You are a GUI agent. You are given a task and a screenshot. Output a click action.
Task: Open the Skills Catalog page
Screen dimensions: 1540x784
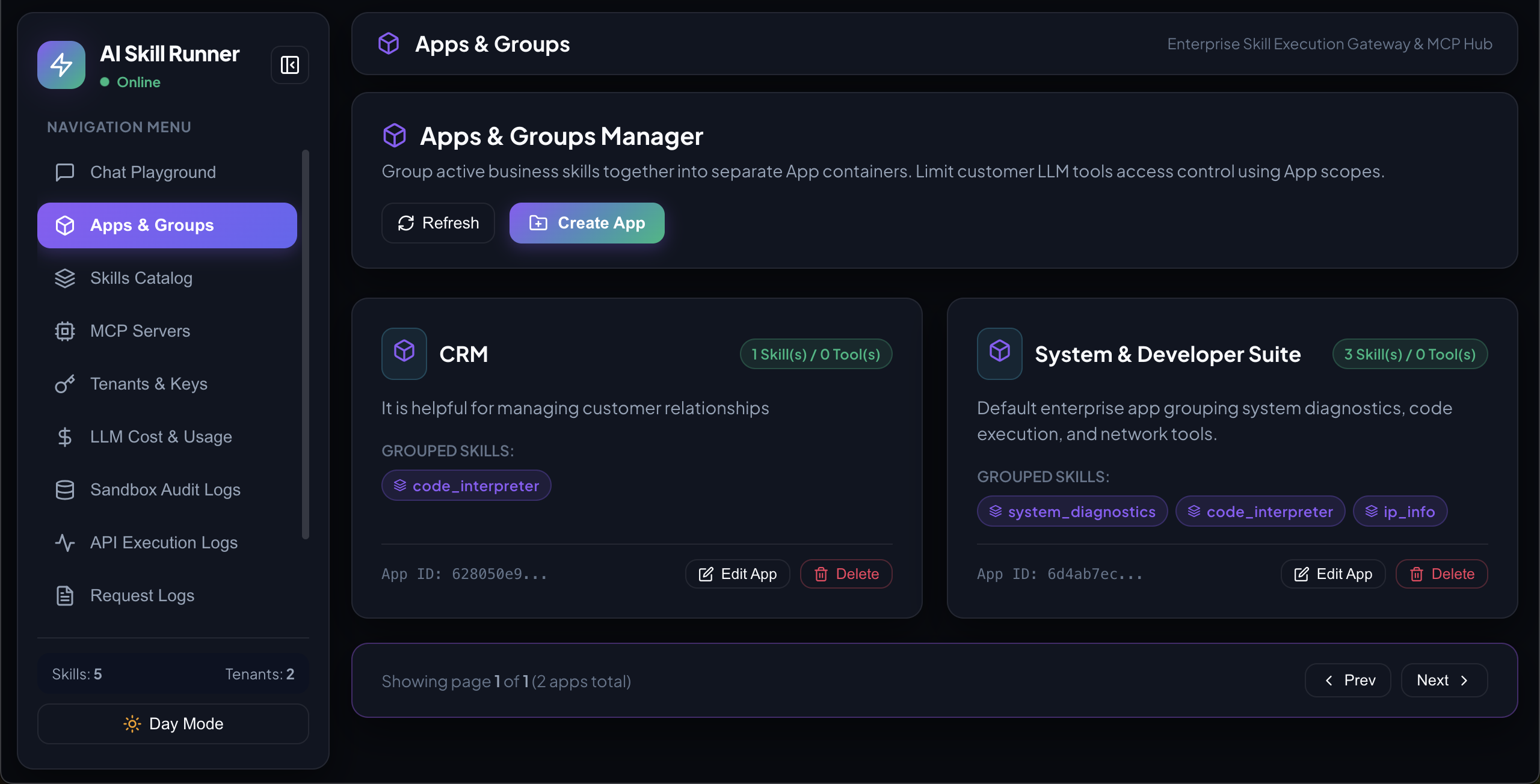tap(167, 278)
